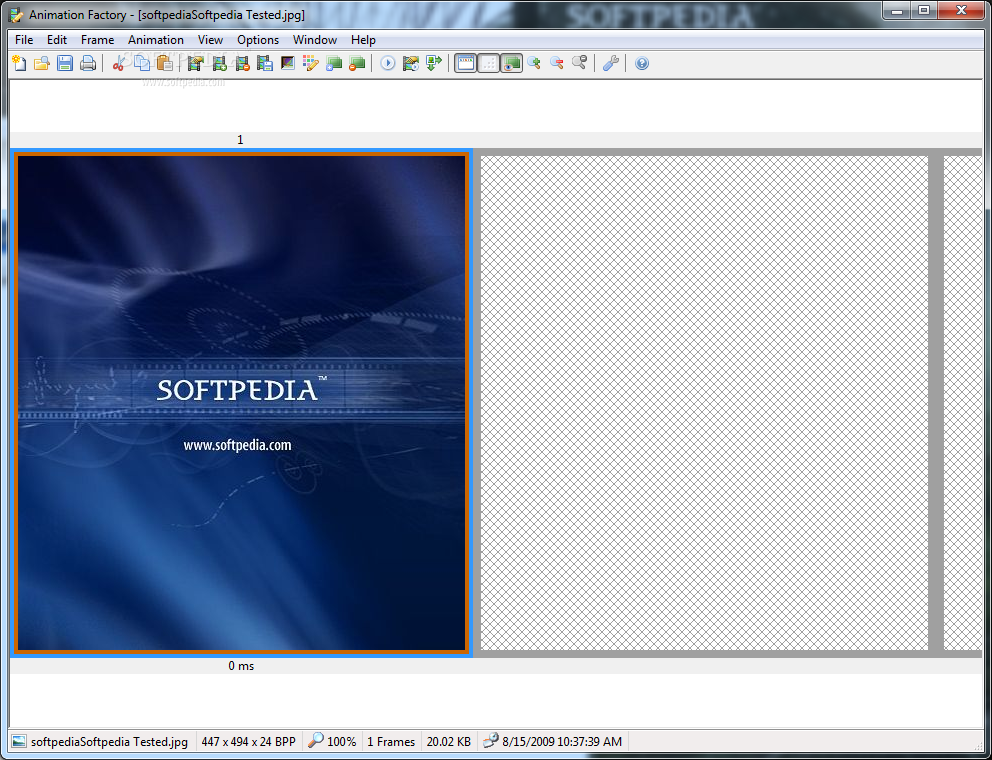Open settings with the wrench icon
The width and height of the screenshot is (992, 760).
[x=611, y=63]
